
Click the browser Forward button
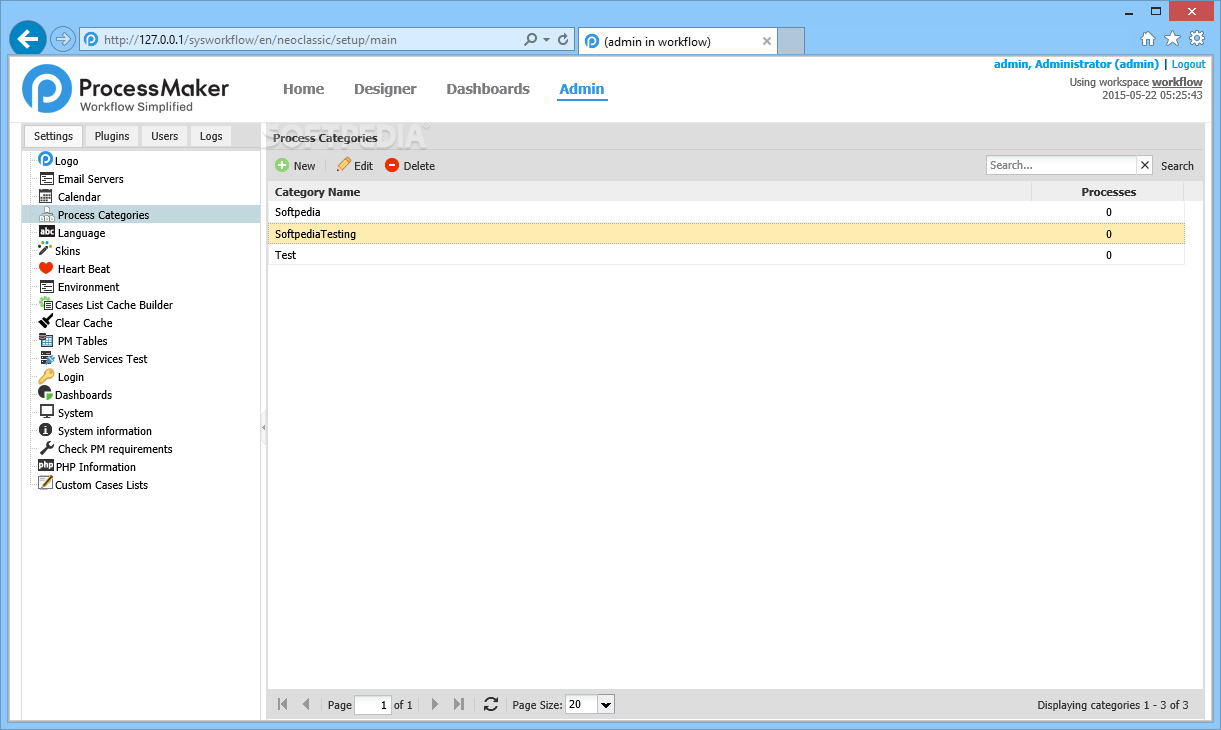coord(62,39)
